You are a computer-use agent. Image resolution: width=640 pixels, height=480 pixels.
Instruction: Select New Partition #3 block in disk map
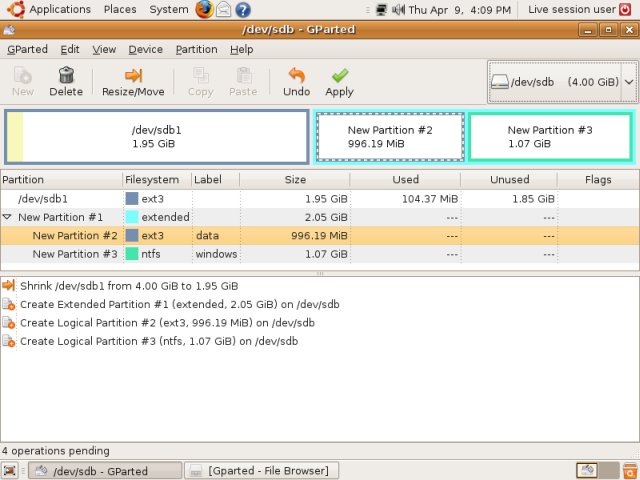point(550,137)
